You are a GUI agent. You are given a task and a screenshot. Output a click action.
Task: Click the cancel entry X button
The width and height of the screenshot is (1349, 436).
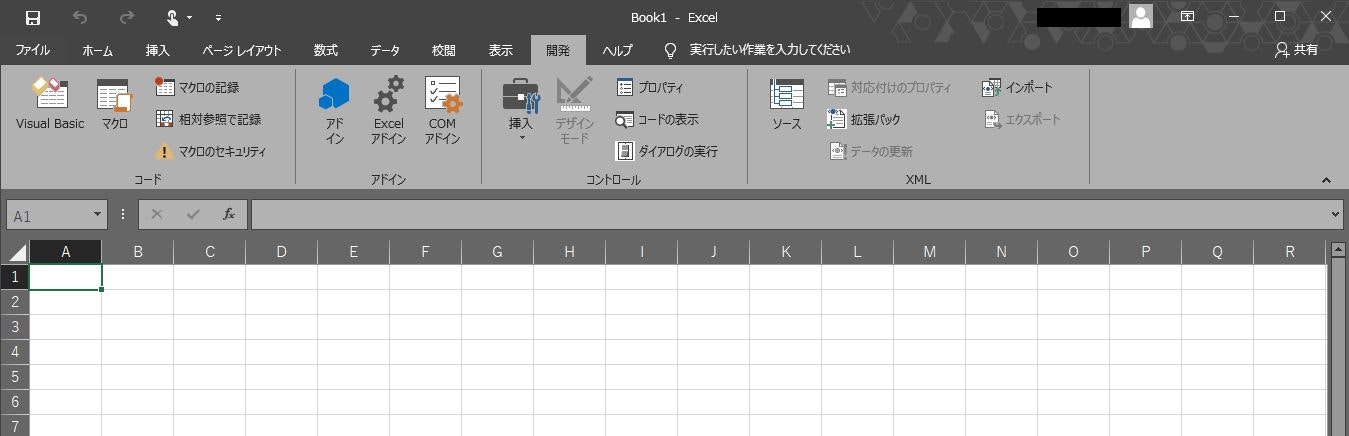[157, 214]
